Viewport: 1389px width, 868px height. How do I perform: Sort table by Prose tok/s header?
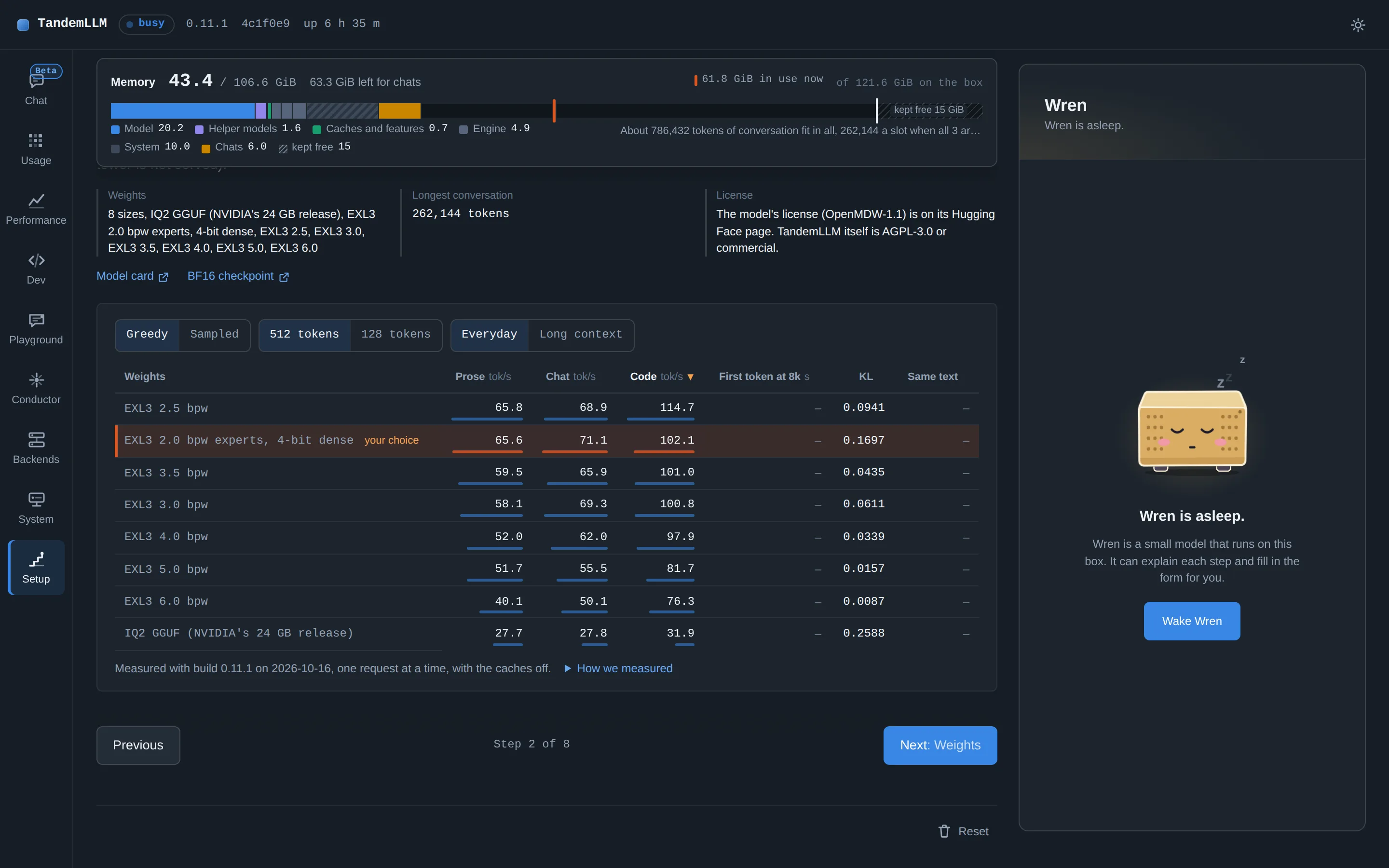(x=483, y=377)
